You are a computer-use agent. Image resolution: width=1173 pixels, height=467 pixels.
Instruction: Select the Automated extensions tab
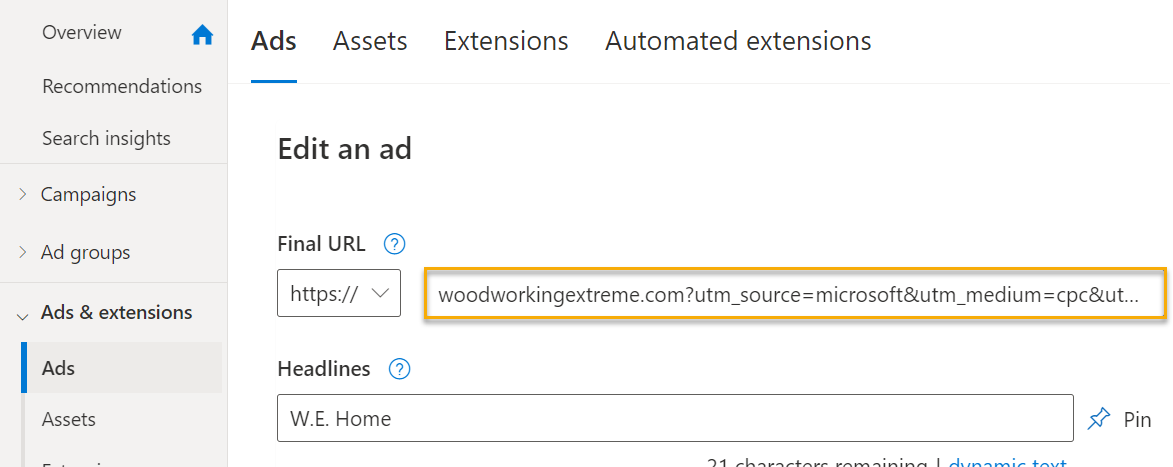[738, 41]
